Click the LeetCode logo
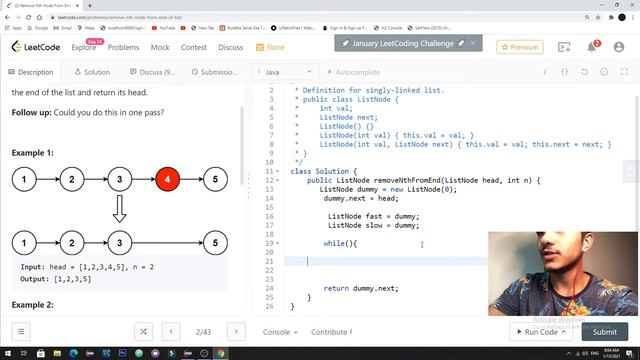 click(x=36, y=47)
